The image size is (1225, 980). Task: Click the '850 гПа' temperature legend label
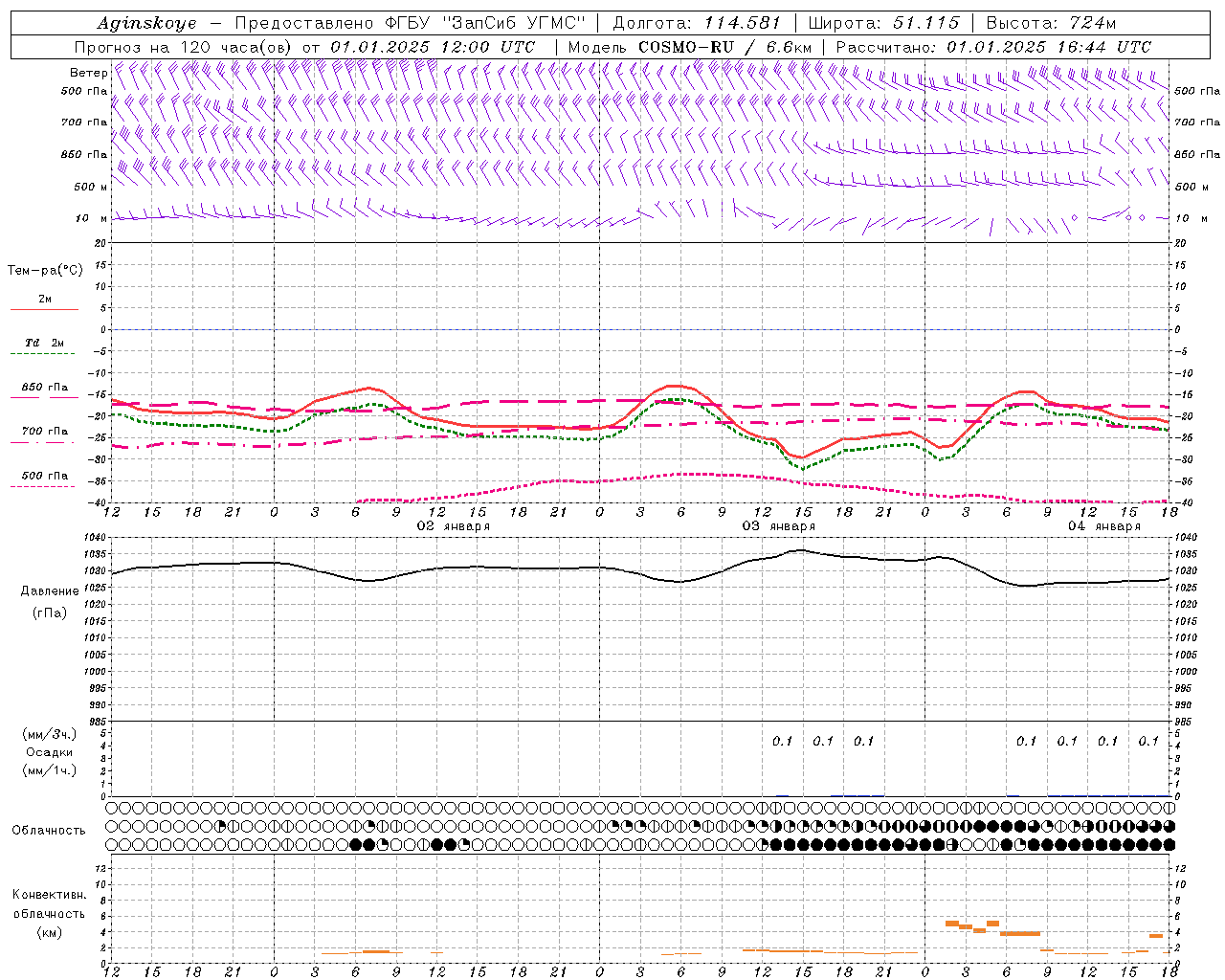(45, 388)
